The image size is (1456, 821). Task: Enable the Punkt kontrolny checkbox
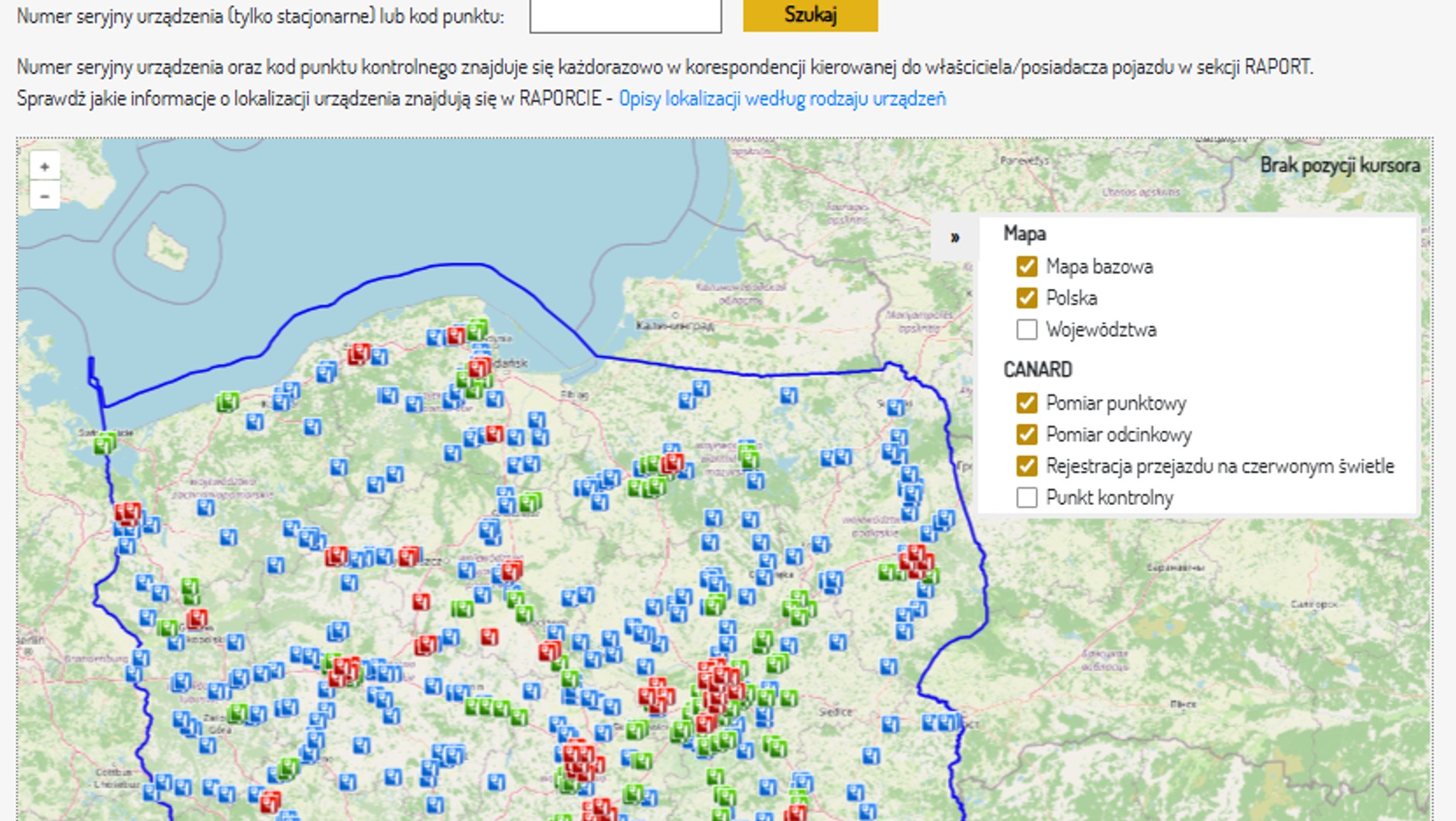tap(1026, 497)
